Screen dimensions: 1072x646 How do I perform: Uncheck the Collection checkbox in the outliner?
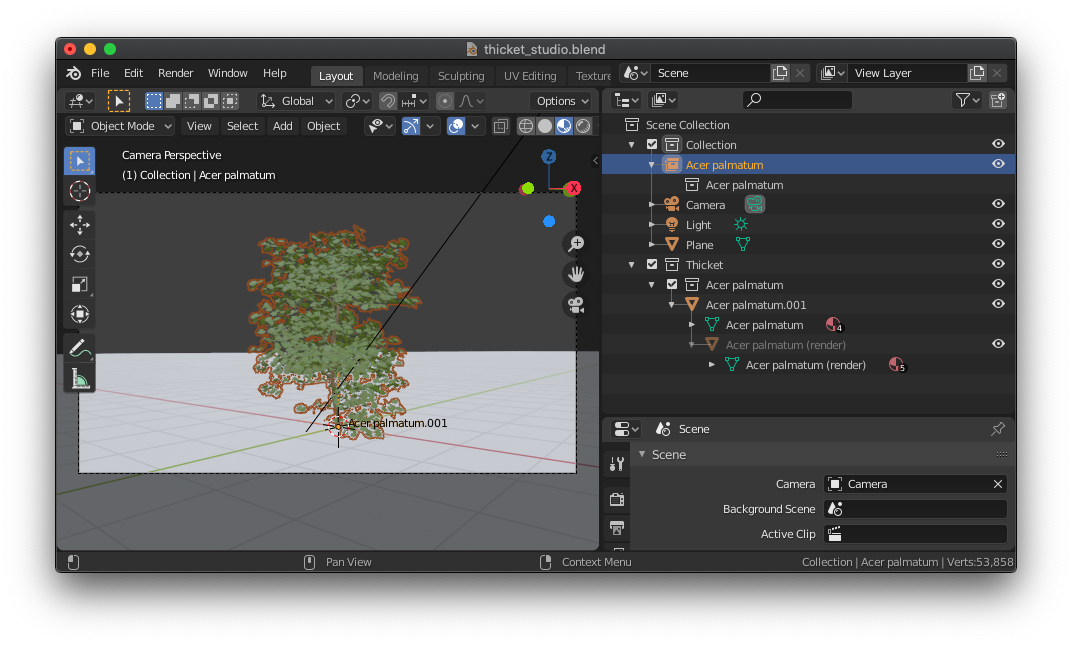[x=652, y=145]
